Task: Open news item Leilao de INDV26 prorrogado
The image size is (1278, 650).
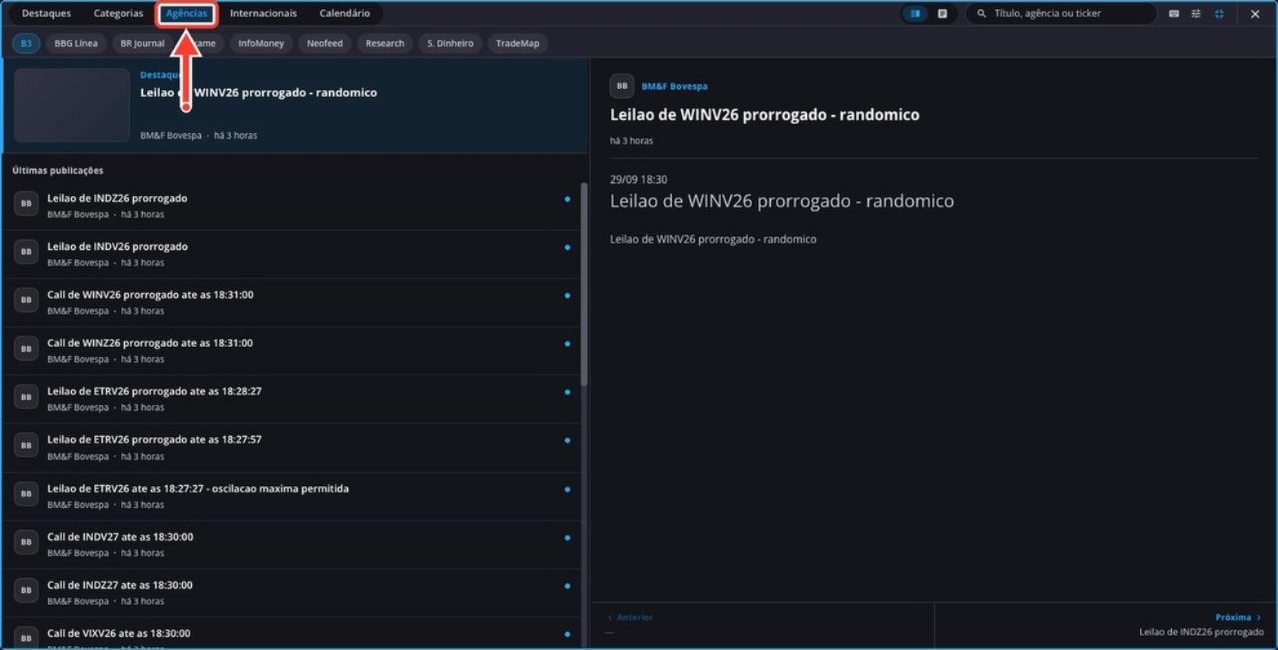Action: click(291, 253)
